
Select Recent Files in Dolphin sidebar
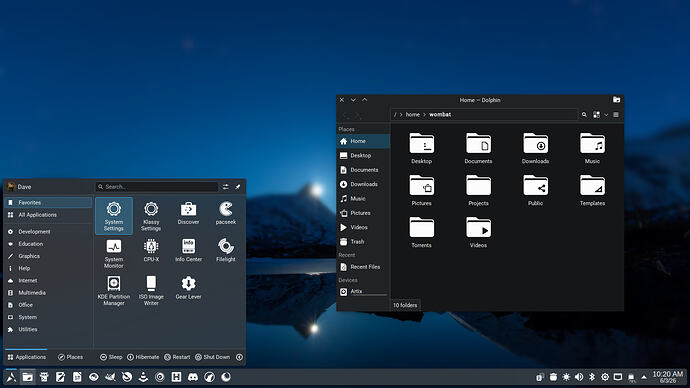coord(363,267)
